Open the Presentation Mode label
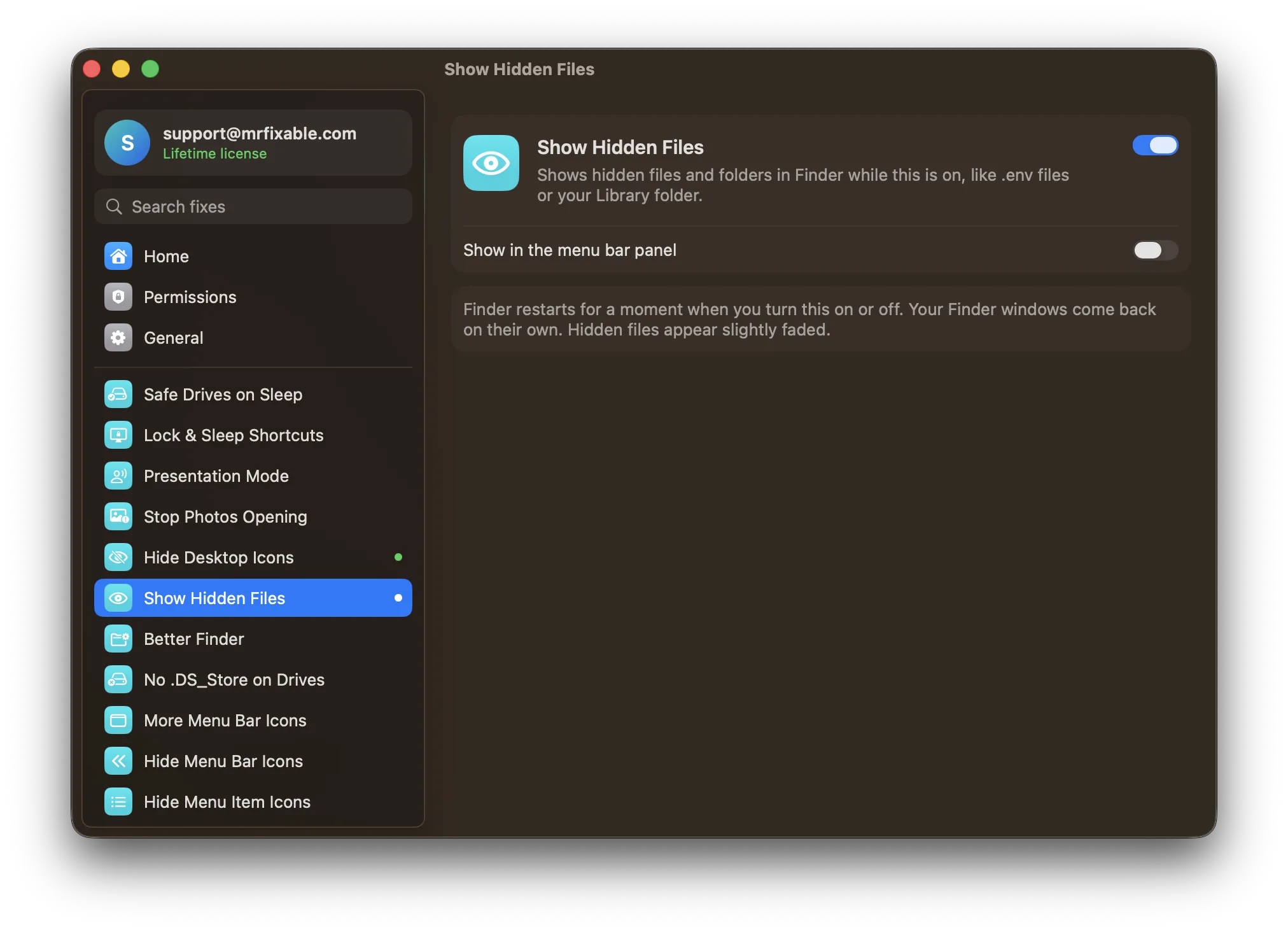The image size is (1288, 932). click(216, 476)
